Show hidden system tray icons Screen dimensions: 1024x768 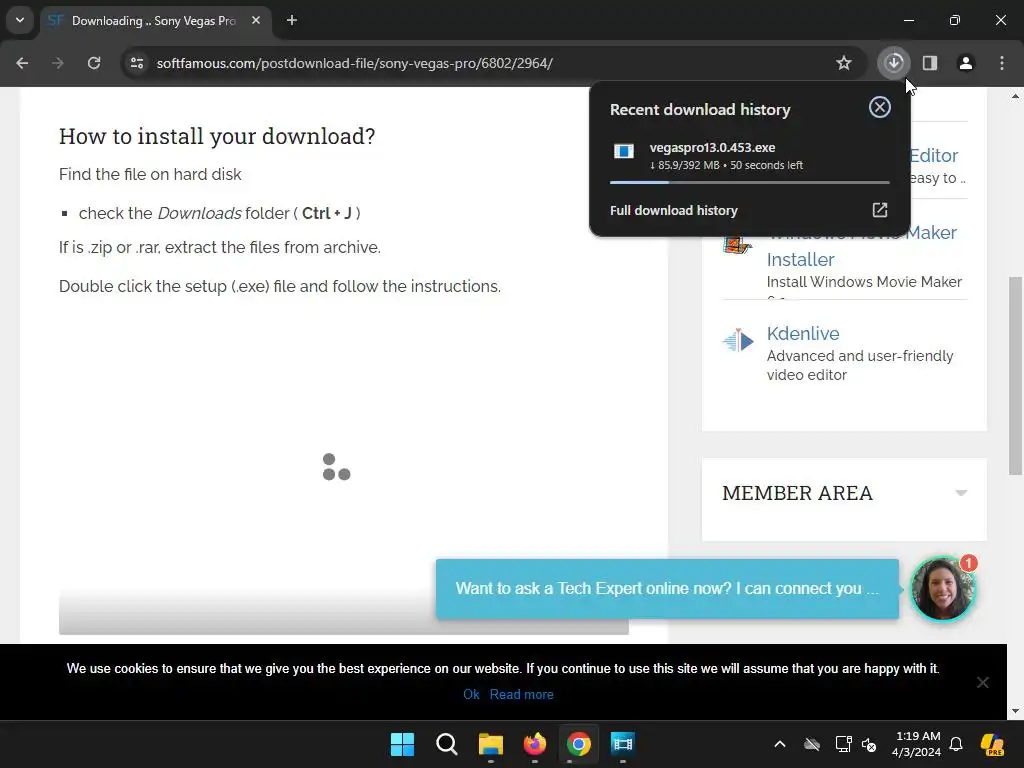point(780,744)
